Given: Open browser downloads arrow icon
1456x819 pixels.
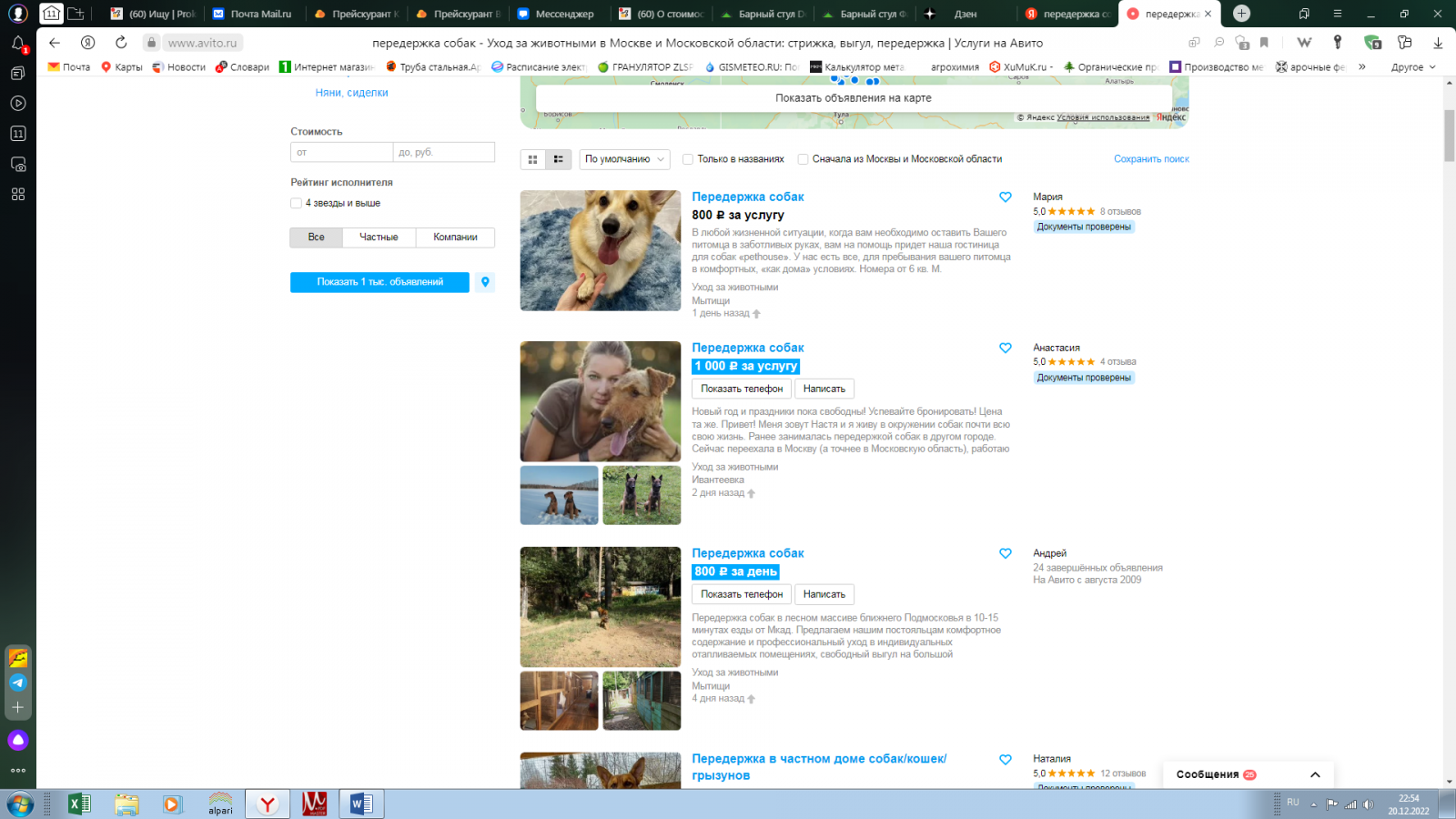Looking at the screenshot, I should click(1438, 43).
